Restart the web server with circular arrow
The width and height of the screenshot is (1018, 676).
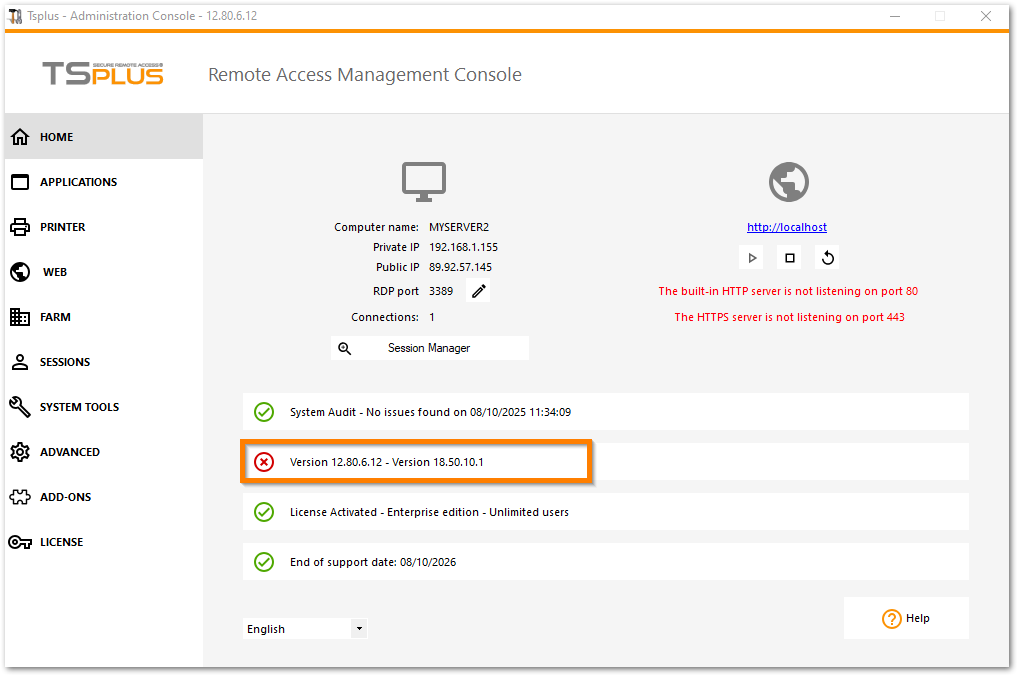click(827, 258)
